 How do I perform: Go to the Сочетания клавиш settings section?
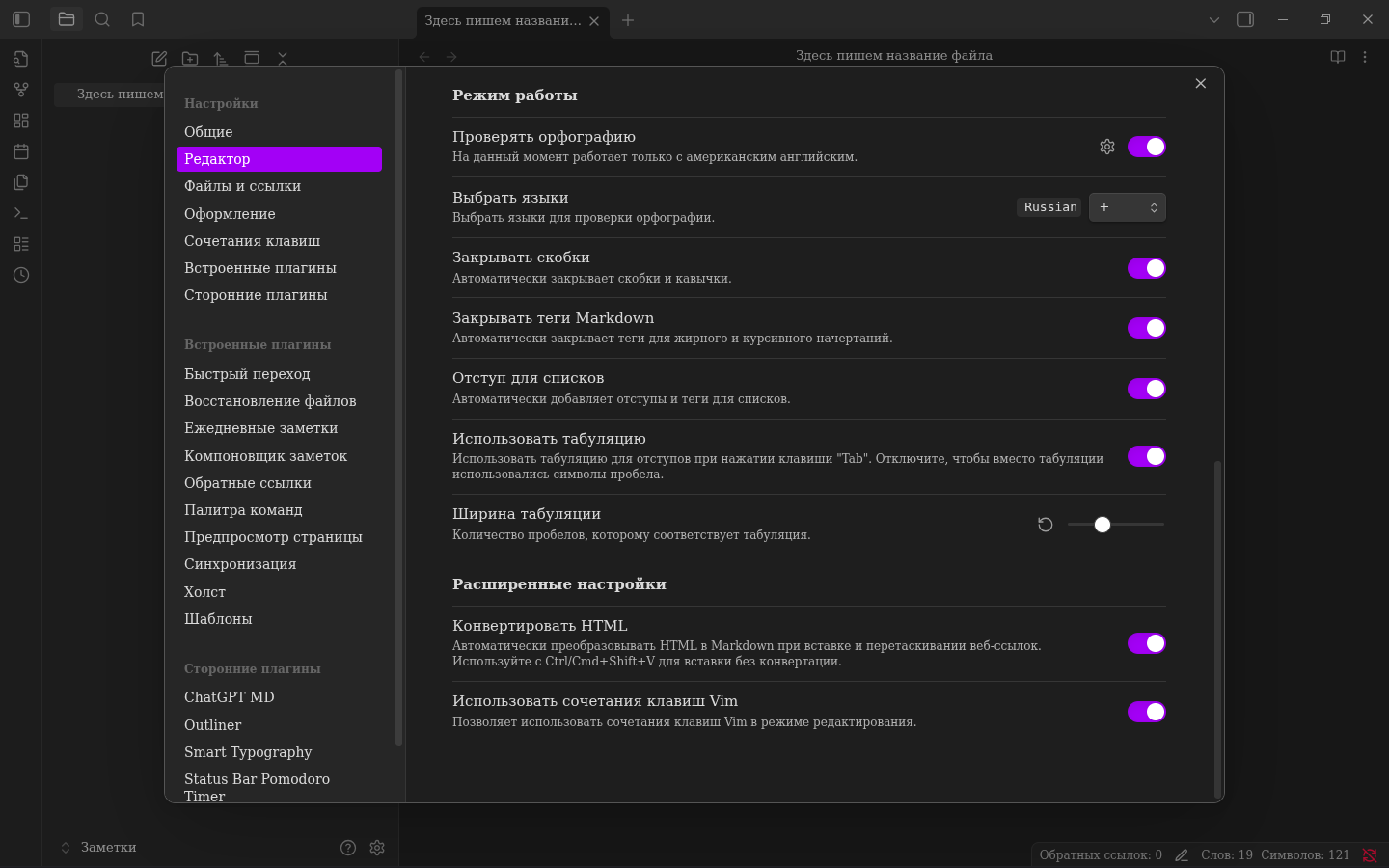pos(252,241)
